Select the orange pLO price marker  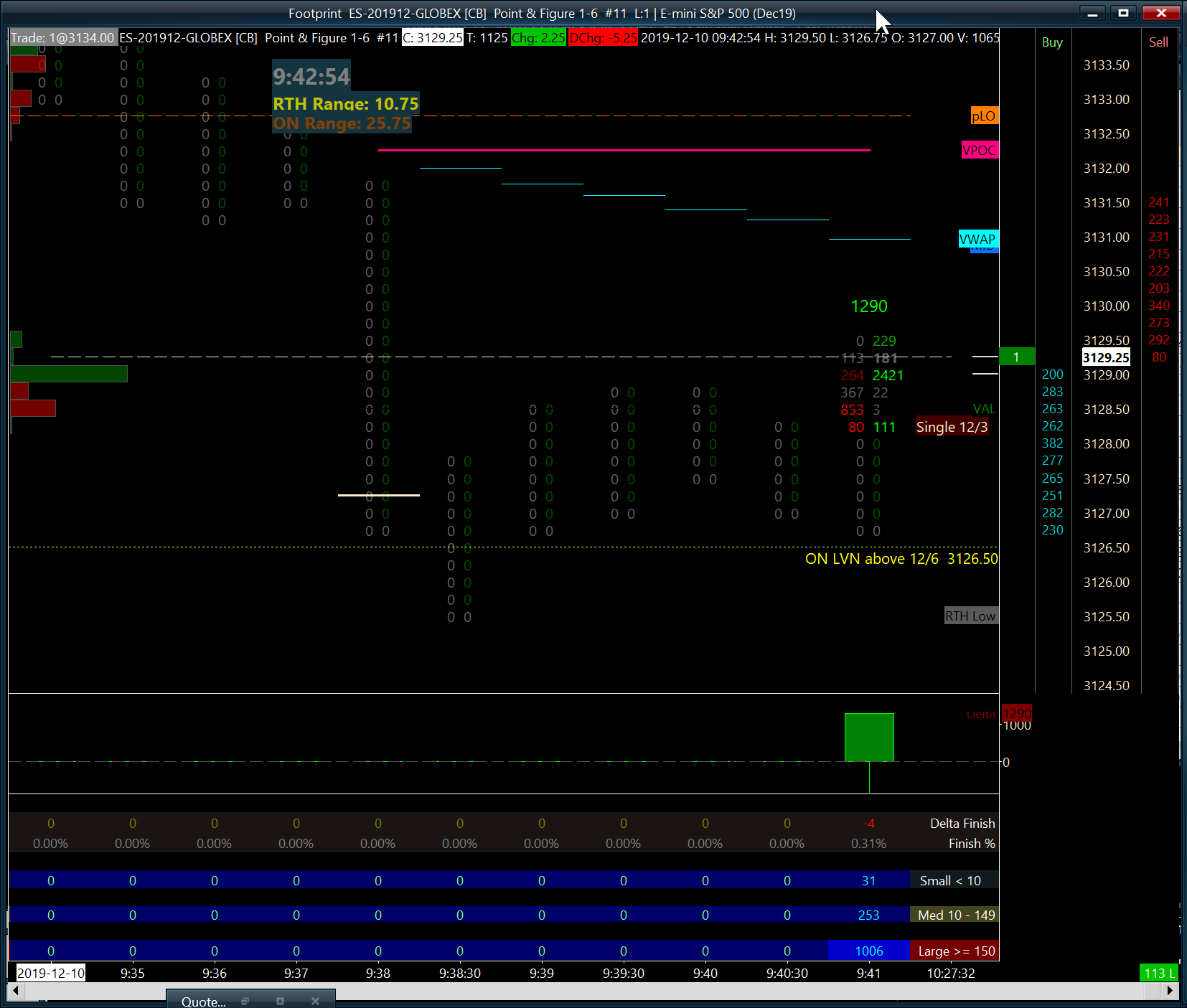click(984, 116)
